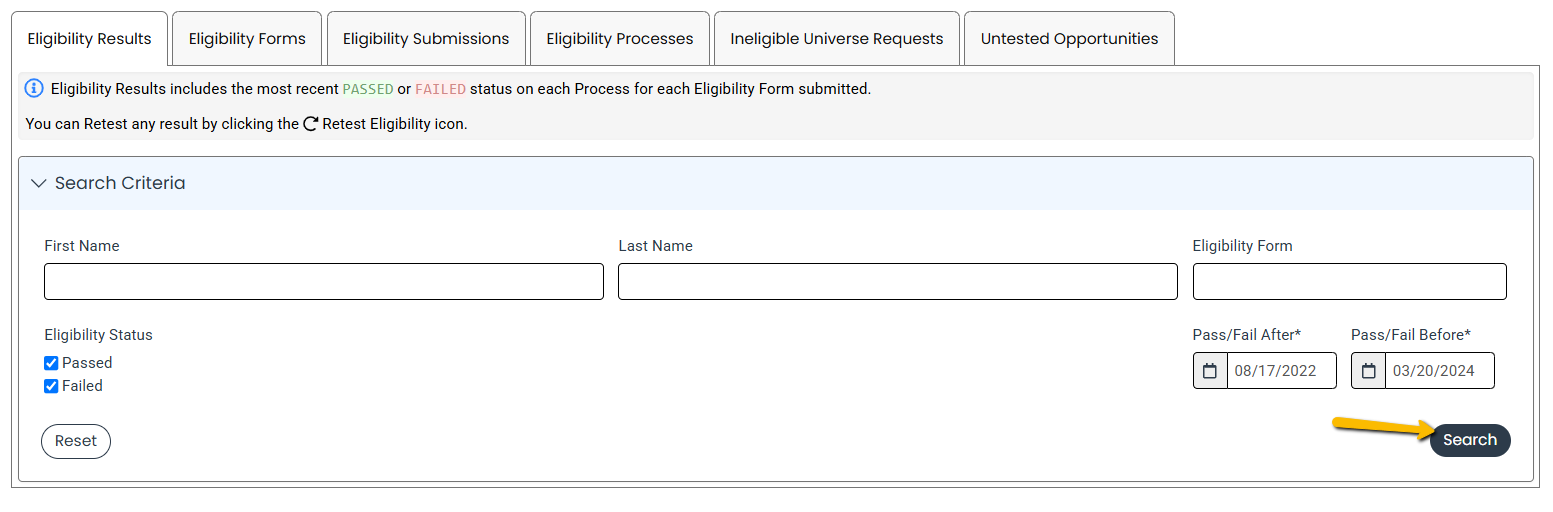Click the dark Search button

1470,440
